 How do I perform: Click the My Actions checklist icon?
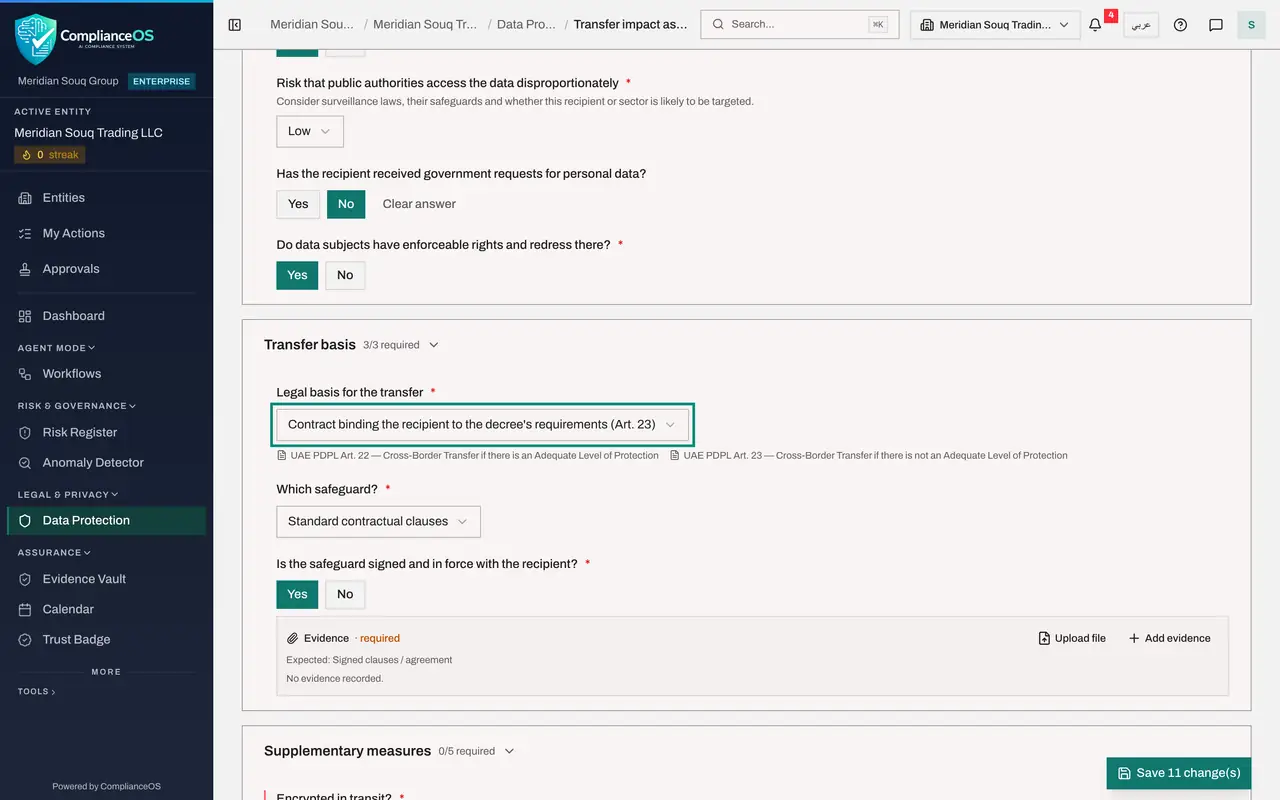[x=25, y=233]
